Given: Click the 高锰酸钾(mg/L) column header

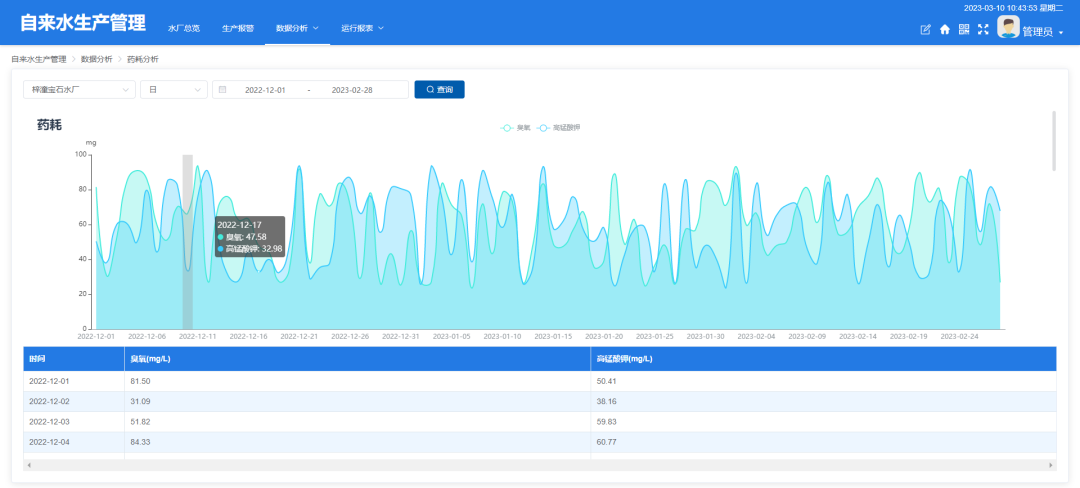Looking at the screenshot, I should [823, 359].
